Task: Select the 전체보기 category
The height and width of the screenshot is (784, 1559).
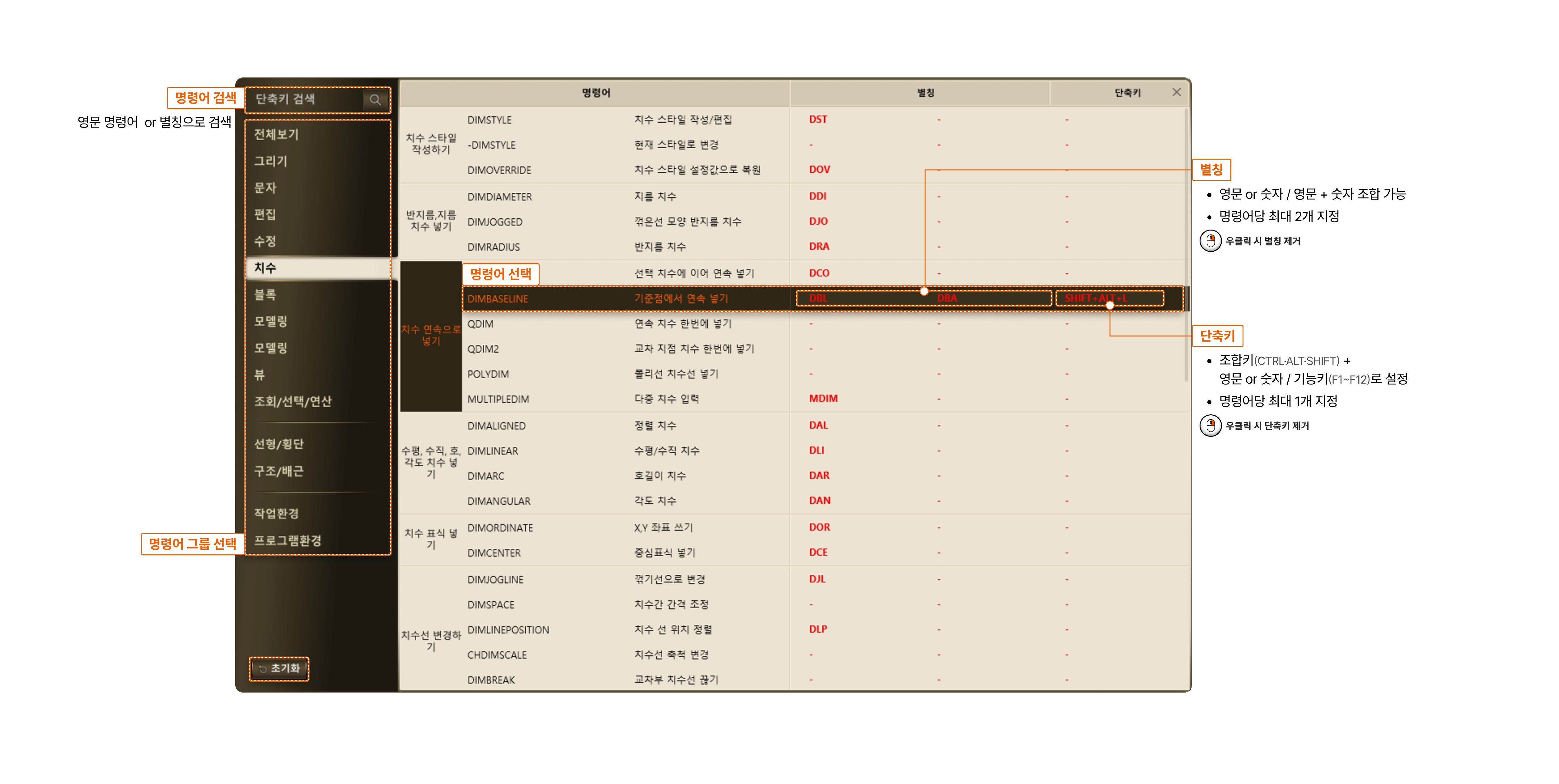Action: coord(277,134)
